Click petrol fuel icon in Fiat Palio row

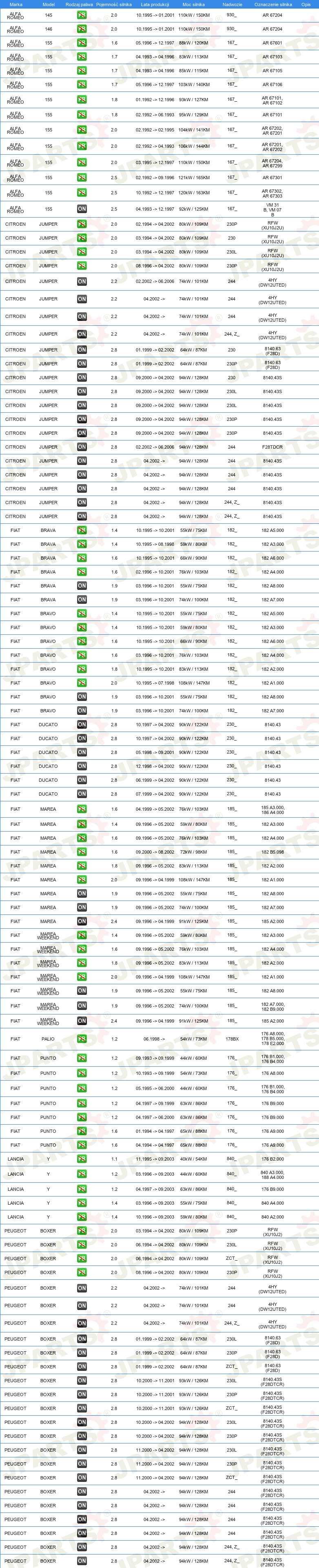82,1039
